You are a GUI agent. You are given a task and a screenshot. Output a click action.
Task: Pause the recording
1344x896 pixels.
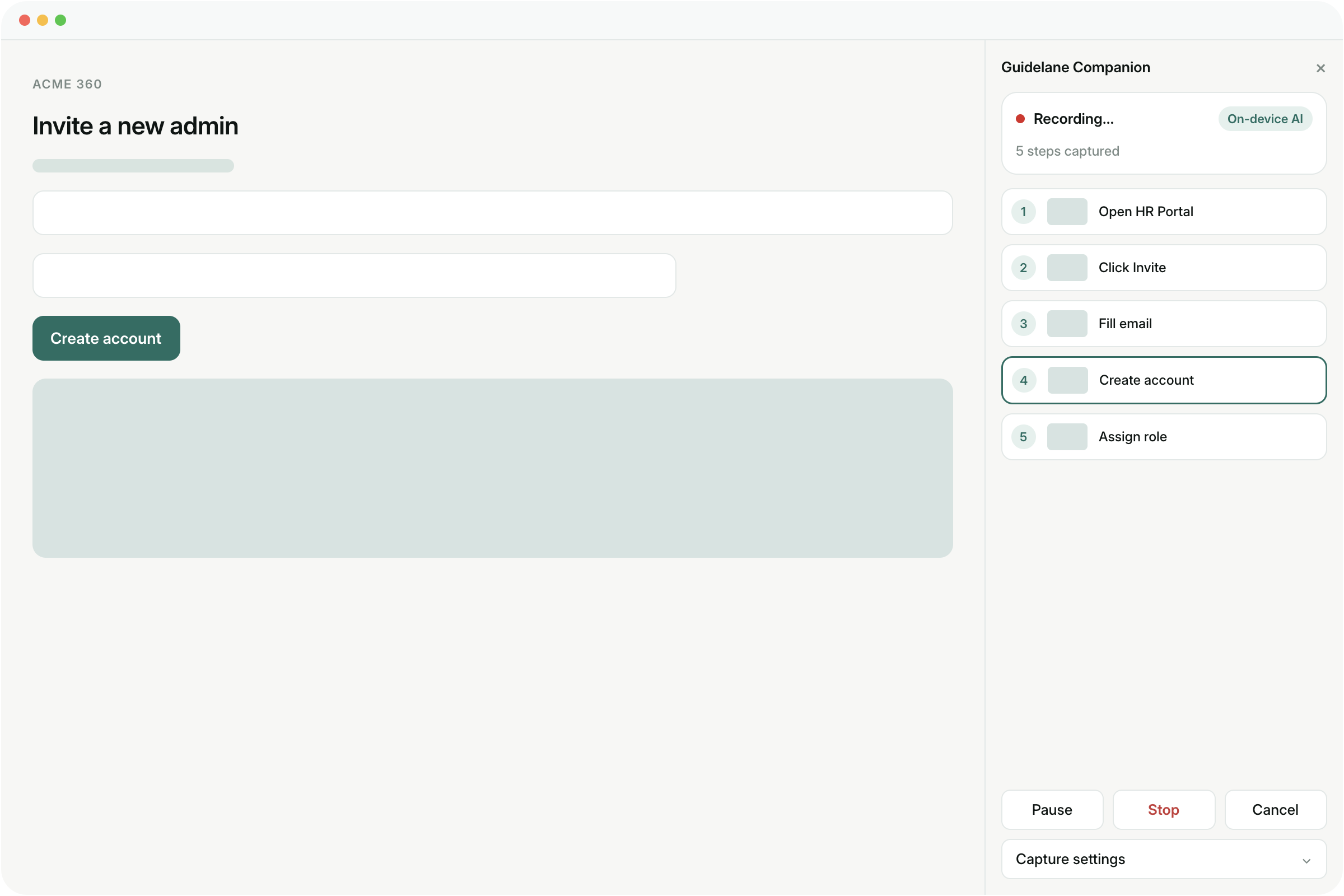click(x=1052, y=810)
